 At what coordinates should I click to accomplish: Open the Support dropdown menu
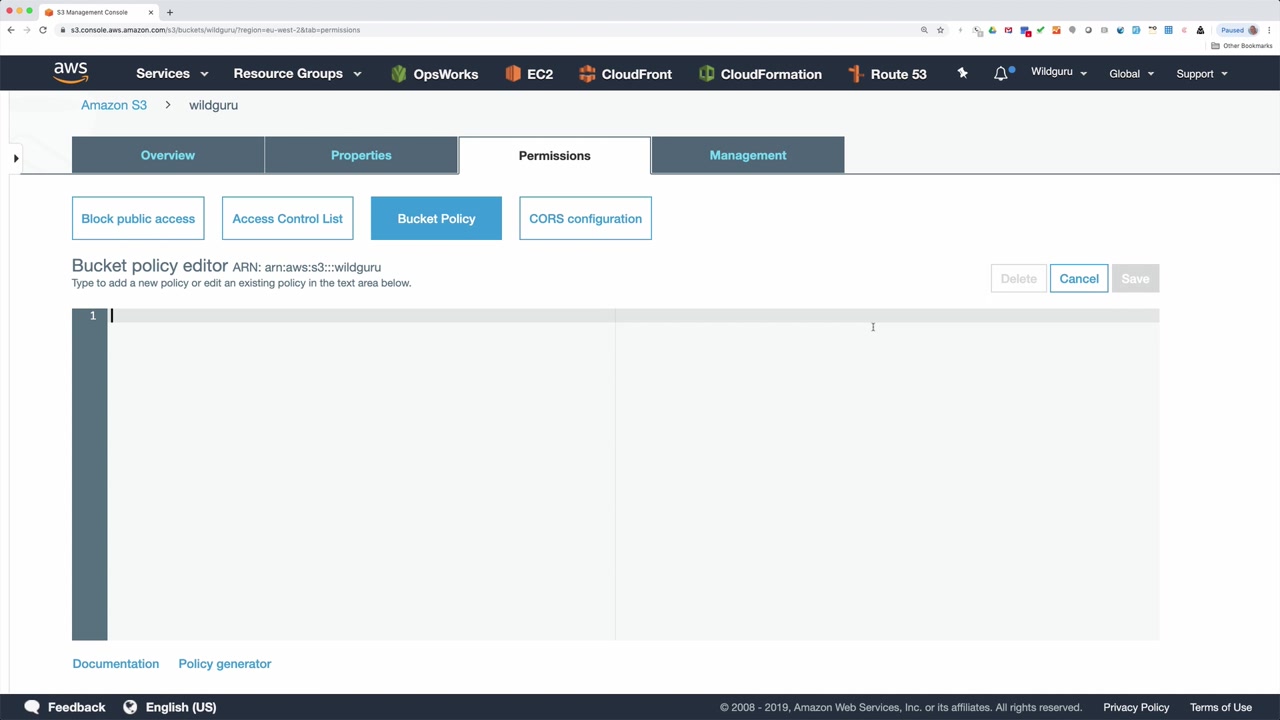tap(1202, 74)
